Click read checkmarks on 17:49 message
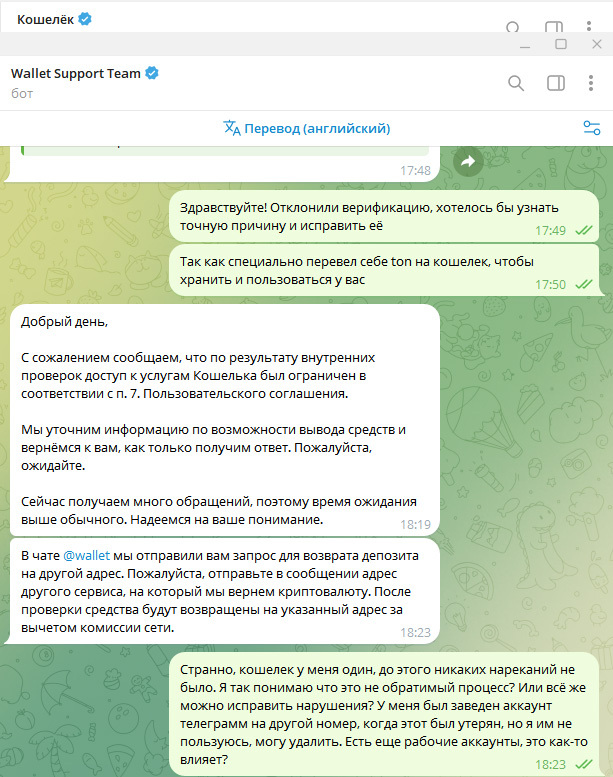Viewport: 613px width, 777px height. 583,230
